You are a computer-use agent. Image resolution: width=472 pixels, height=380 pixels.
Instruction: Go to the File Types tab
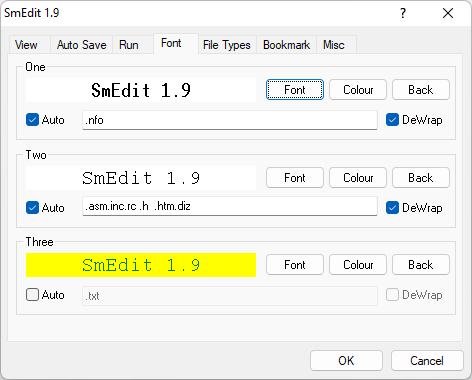227,45
